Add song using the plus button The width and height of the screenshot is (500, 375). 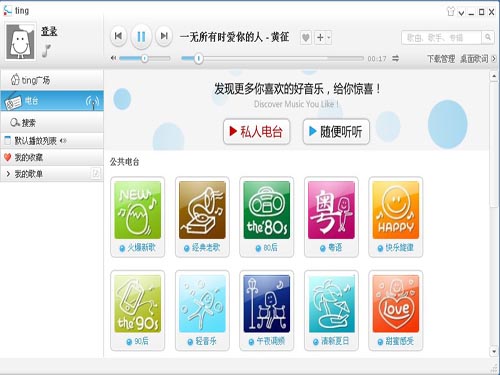[x=320, y=37]
